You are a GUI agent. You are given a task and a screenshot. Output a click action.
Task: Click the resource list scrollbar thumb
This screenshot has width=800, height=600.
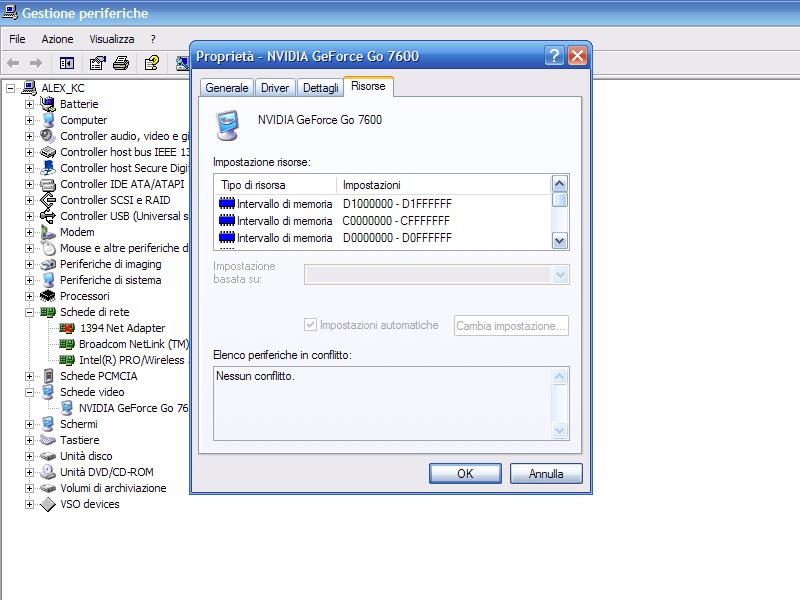(x=560, y=199)
